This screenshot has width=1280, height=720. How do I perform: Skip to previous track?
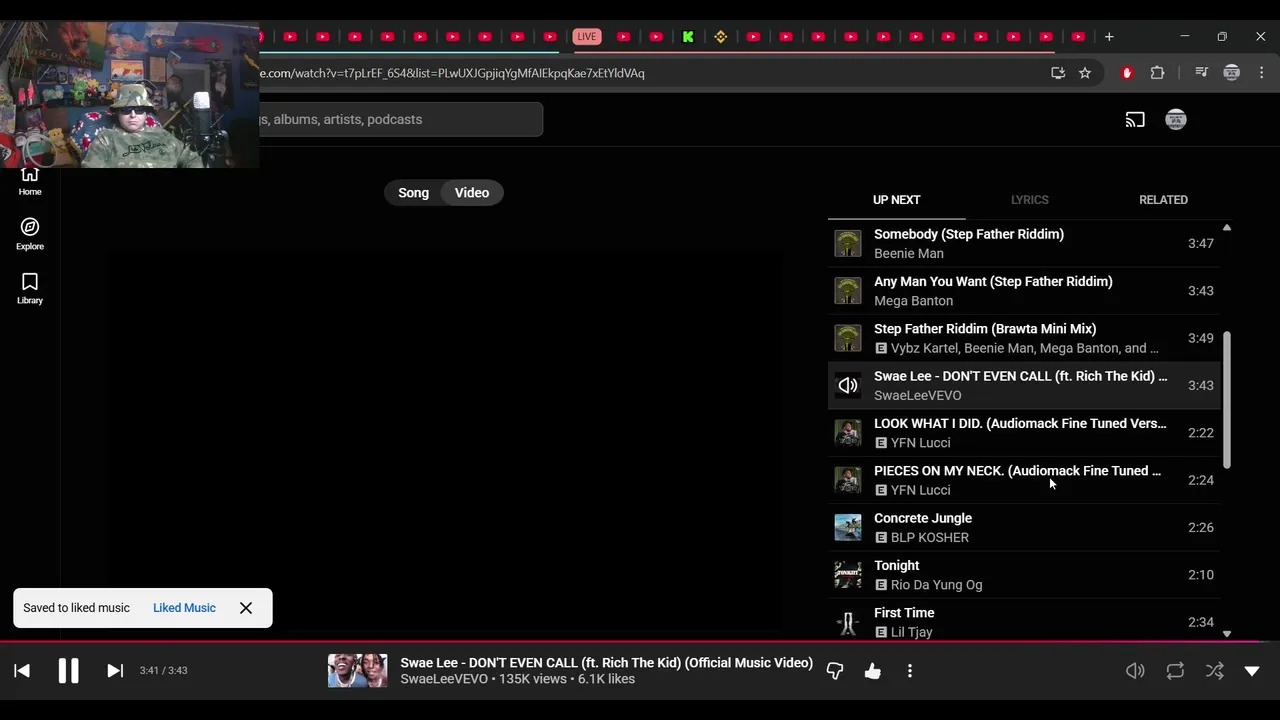tap(22, 671)
